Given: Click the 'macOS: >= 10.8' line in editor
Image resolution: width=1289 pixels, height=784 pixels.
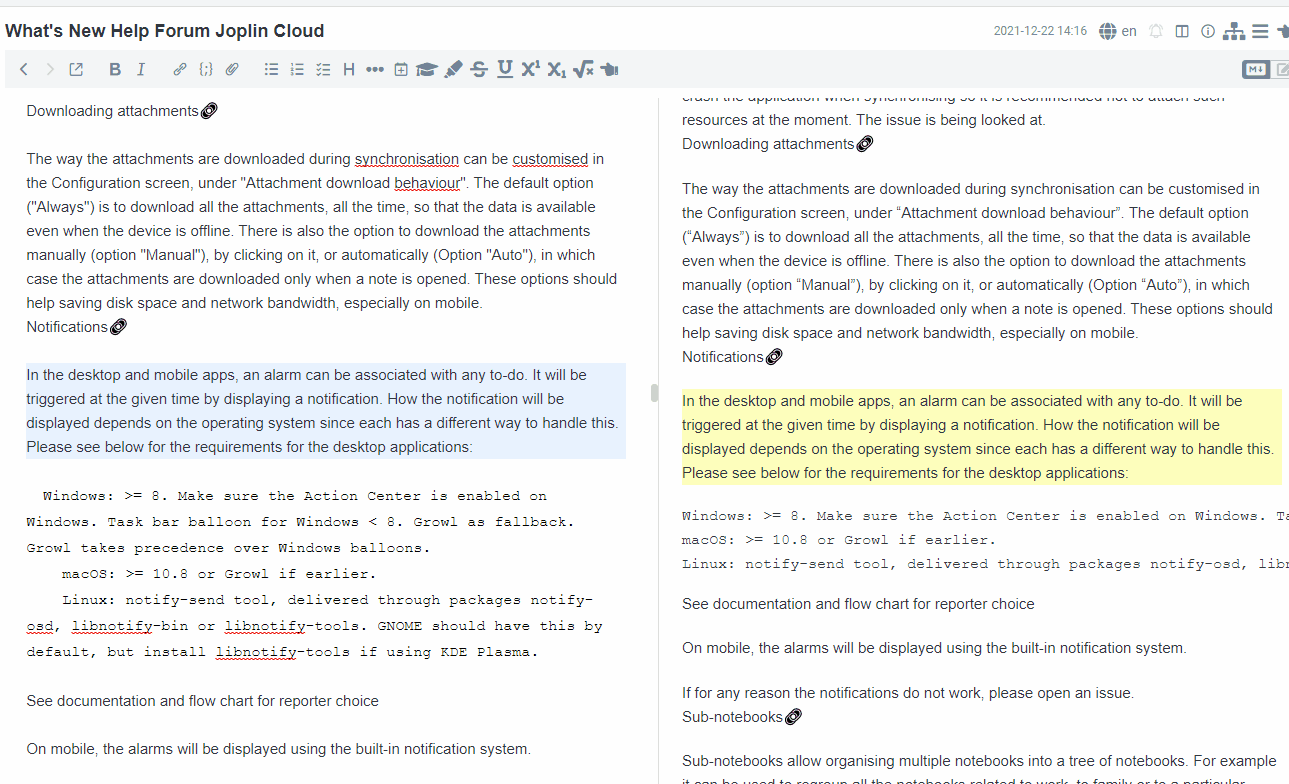Looking at the screenshot, I should pos(219,574).
